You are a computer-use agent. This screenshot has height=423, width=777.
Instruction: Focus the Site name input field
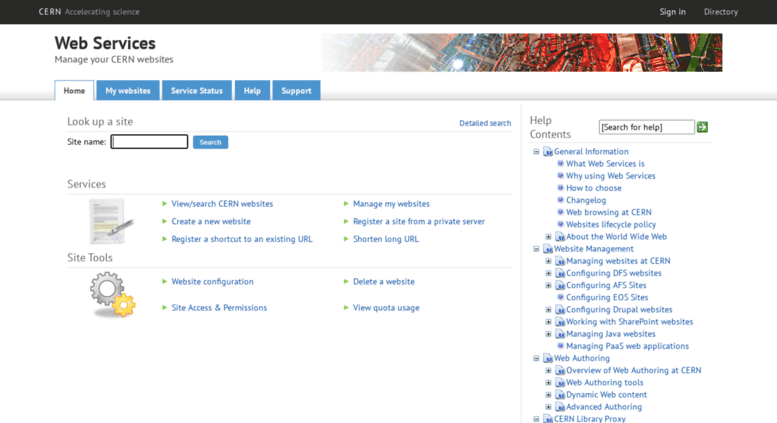tap(149, 142)
